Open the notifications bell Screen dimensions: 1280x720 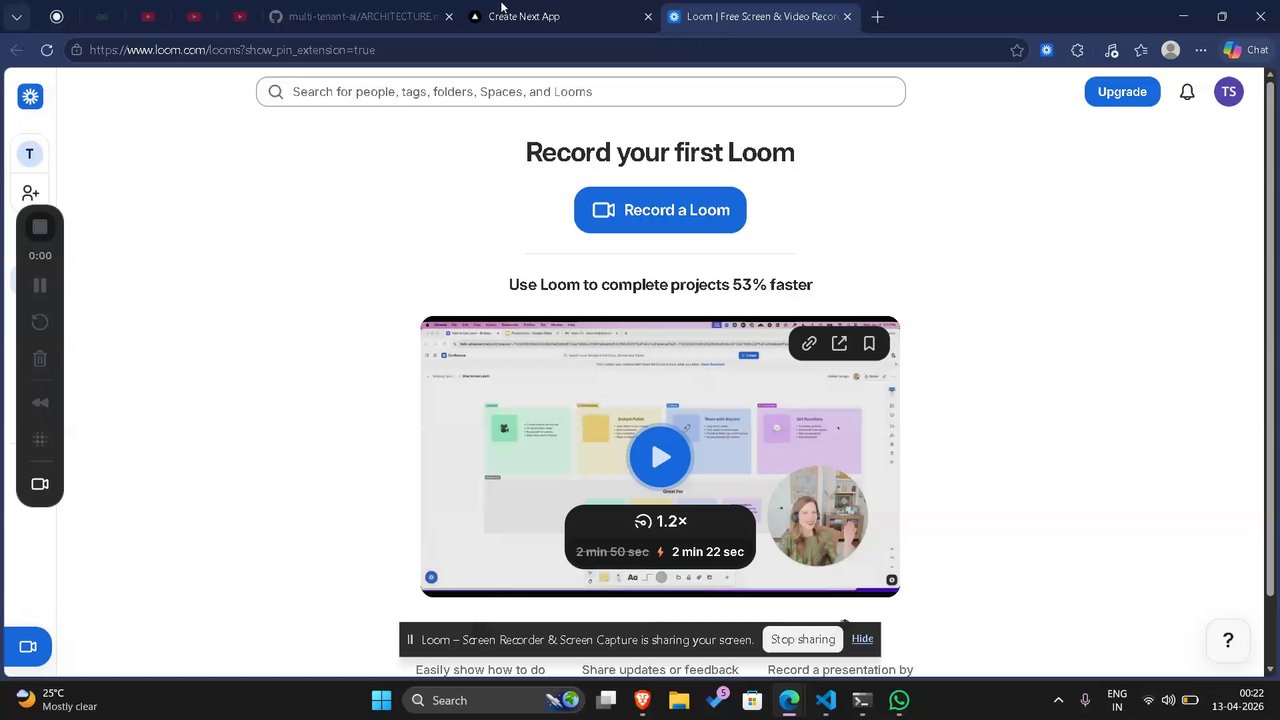1187,92
